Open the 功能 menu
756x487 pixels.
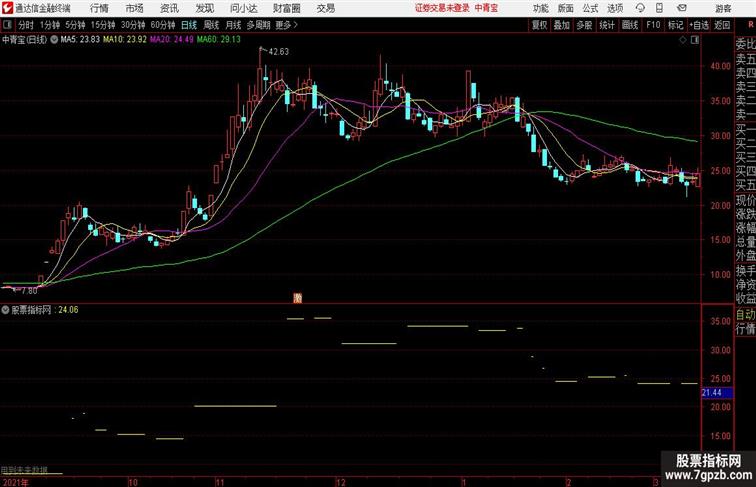point(540,8)
